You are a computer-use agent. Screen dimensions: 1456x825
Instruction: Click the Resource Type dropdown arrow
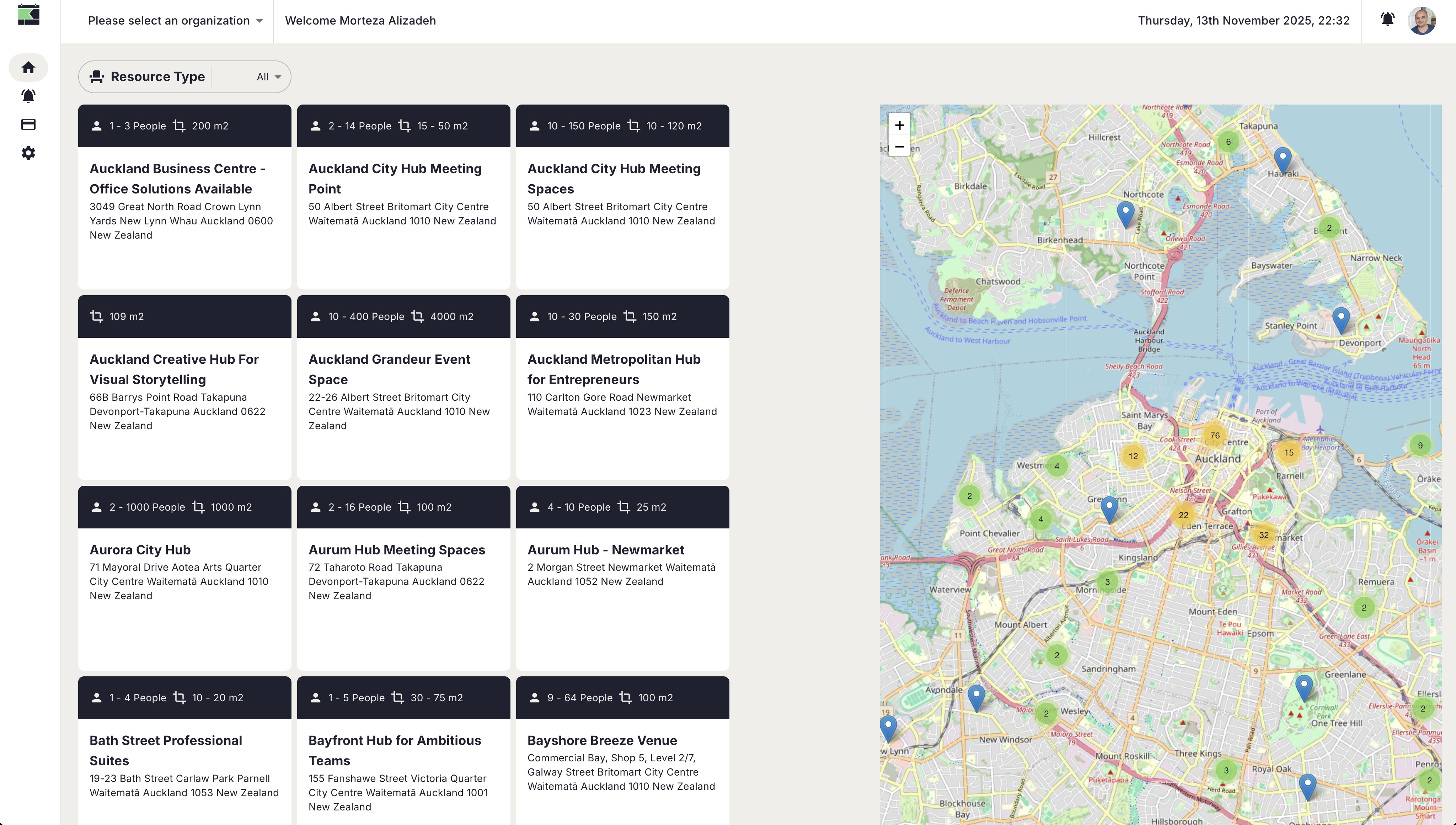[278, 77]
